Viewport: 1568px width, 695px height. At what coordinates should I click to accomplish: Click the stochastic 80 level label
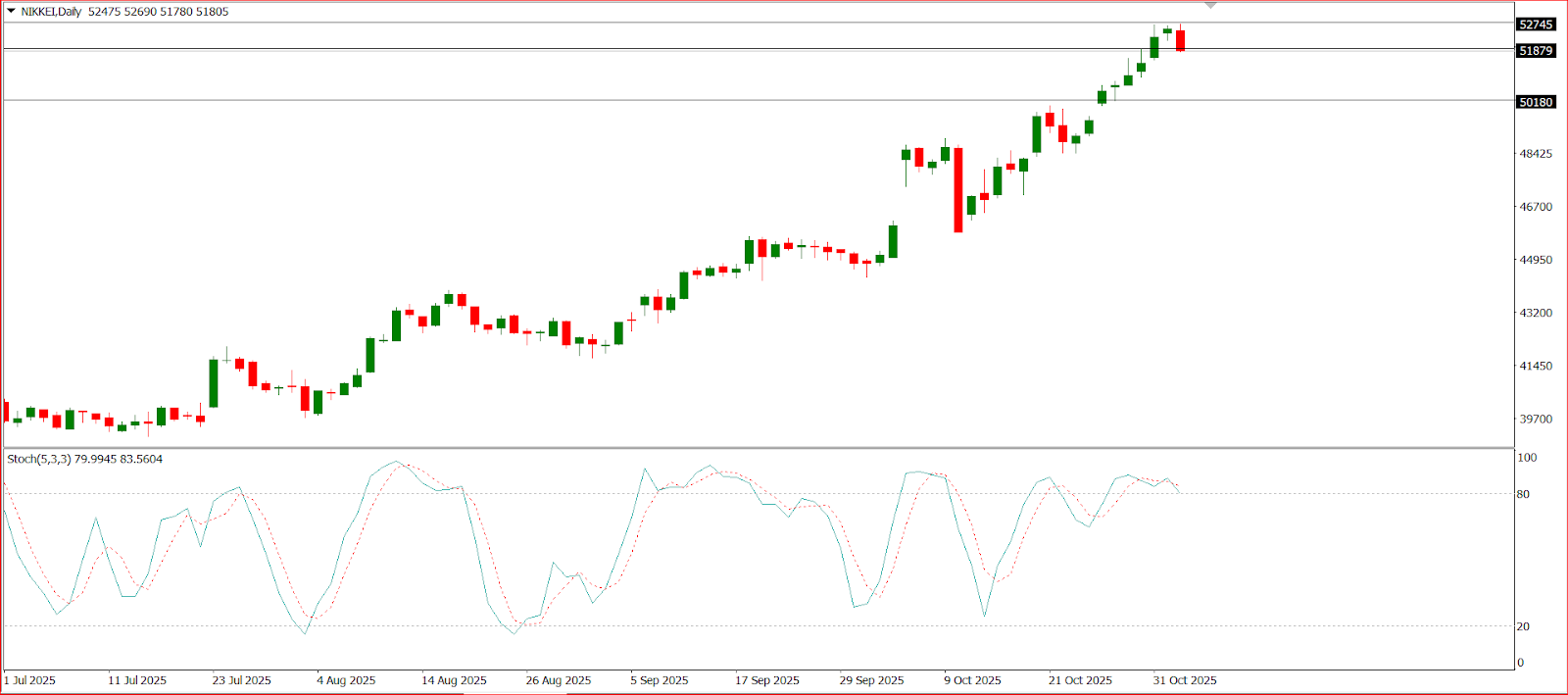click(x=1523, y=494)
